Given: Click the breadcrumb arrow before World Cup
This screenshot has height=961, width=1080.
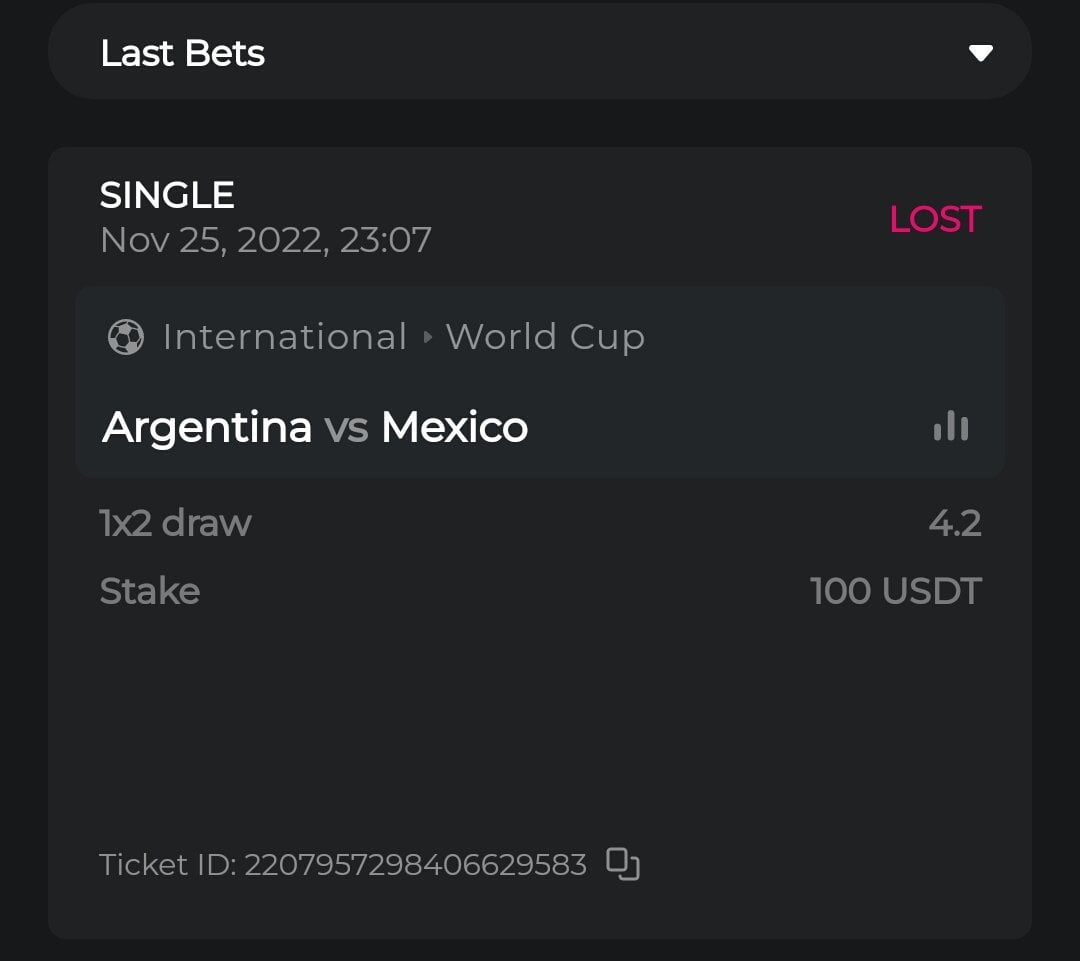Looking at the screenshot, I should point(427,337).
